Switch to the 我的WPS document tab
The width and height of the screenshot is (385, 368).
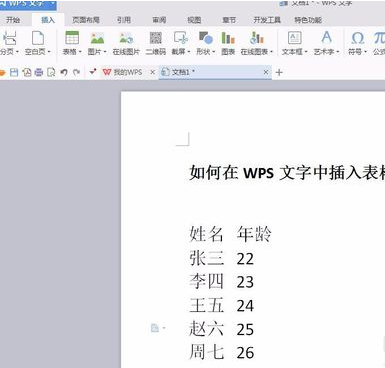tap(128, 72)
